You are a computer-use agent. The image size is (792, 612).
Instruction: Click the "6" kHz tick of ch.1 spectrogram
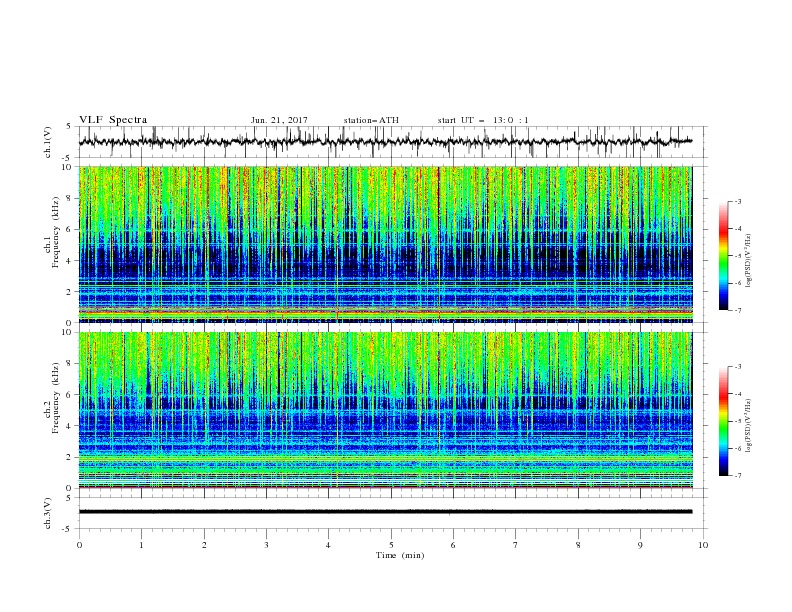pos(70,229)
